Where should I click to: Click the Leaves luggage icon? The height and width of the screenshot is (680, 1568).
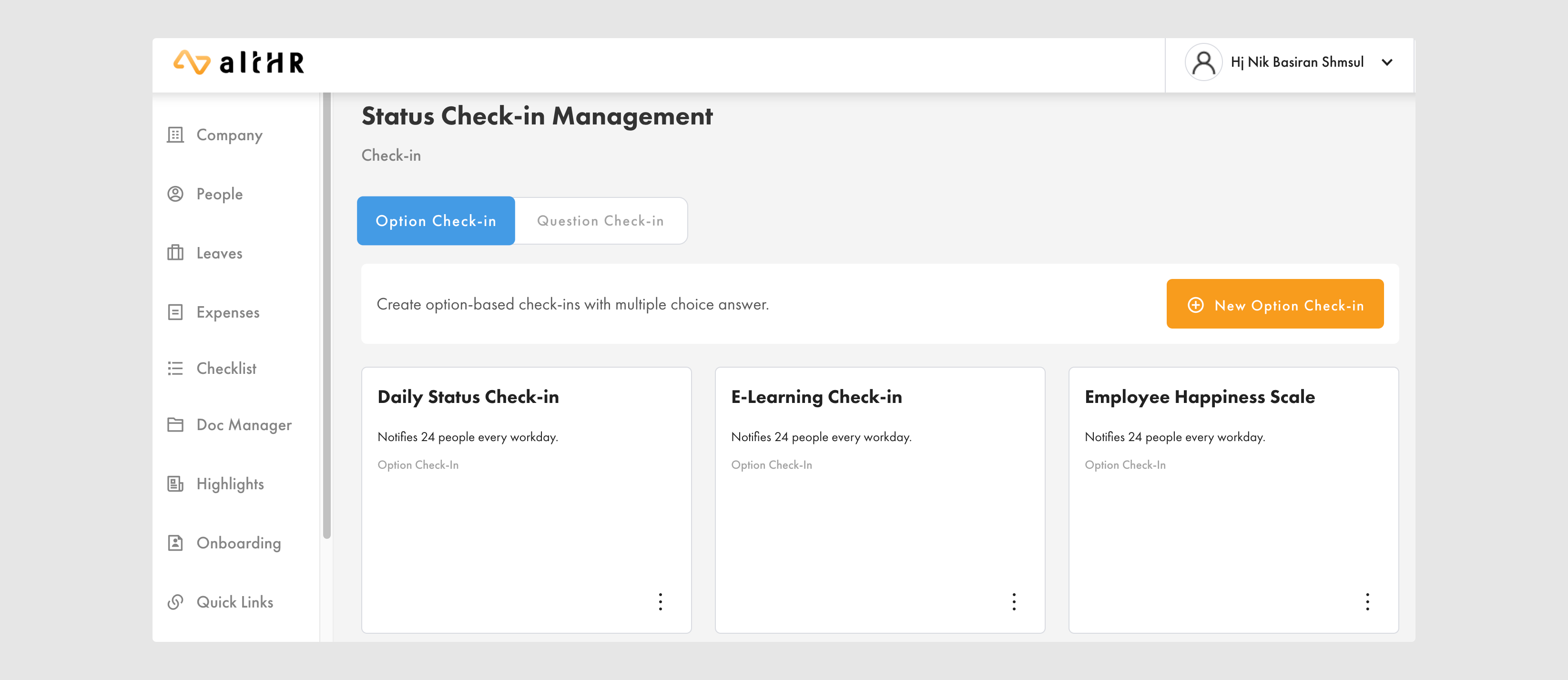point(175,253)
